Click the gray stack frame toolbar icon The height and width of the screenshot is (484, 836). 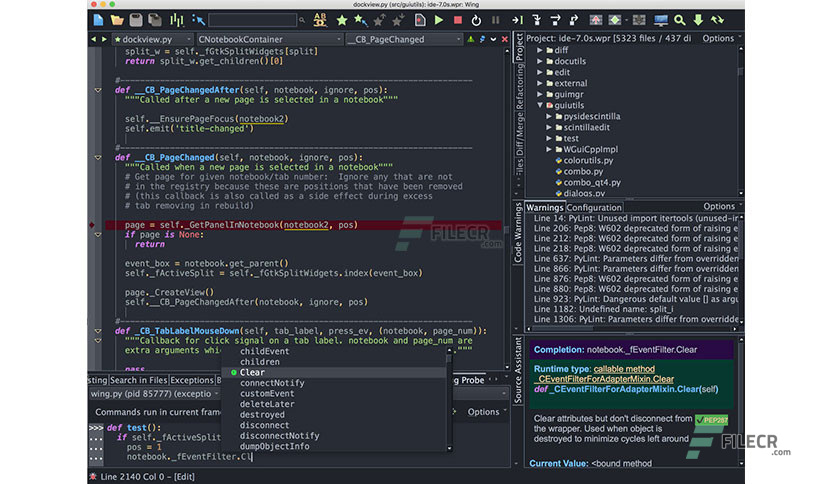(639, 20)
